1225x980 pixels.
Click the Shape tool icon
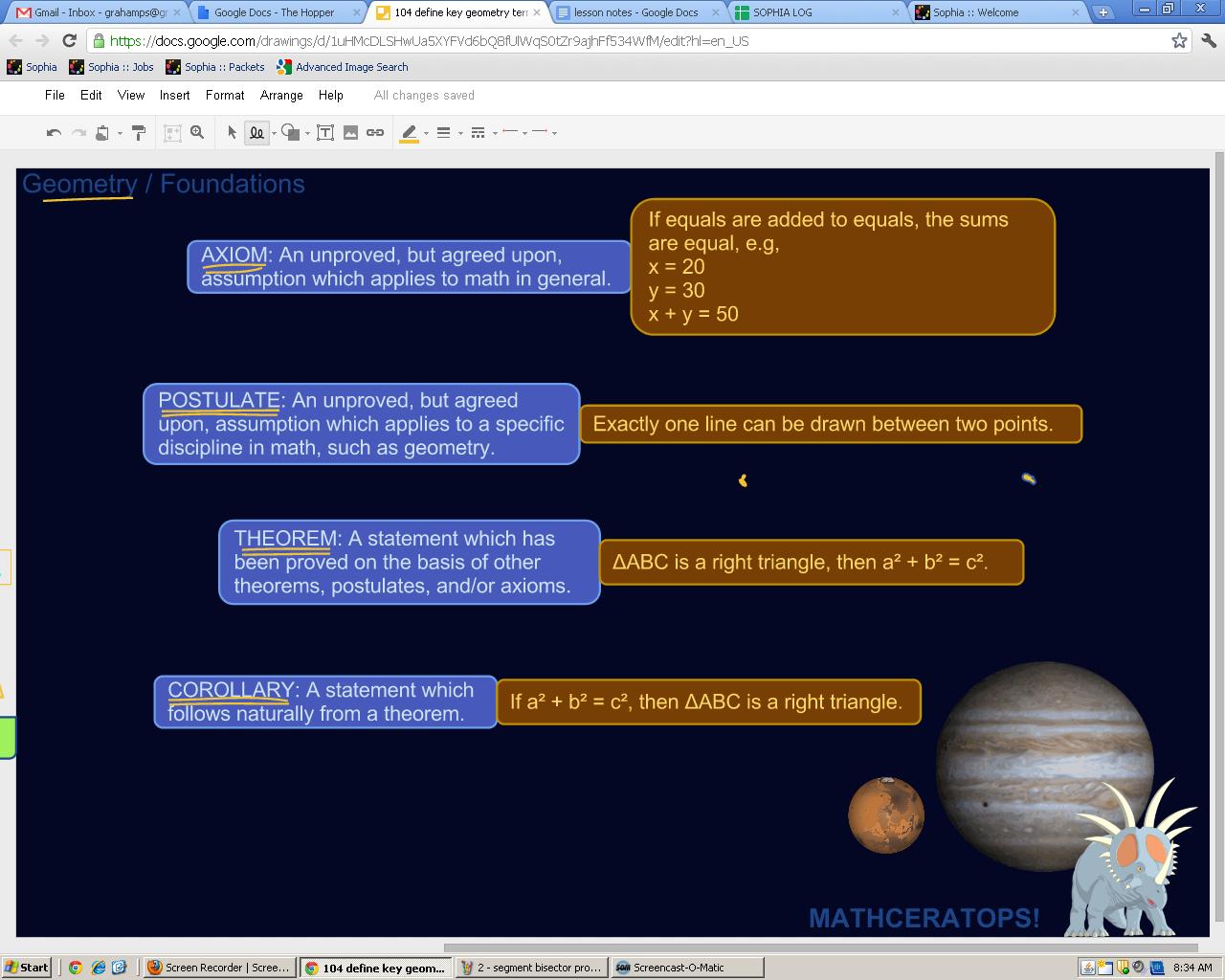click(x=290, y=133)
